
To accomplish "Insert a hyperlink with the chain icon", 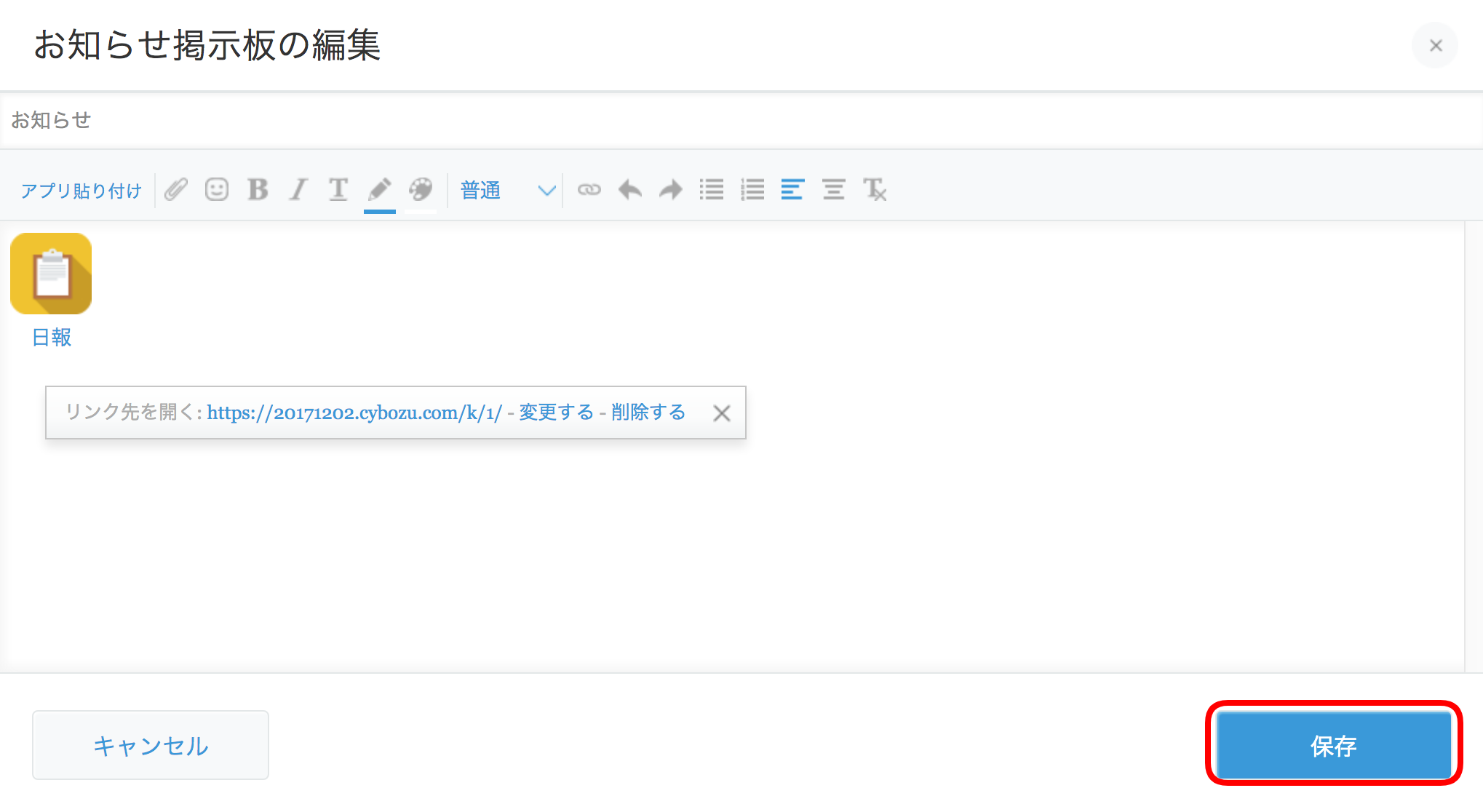I will tap(589, 190).
